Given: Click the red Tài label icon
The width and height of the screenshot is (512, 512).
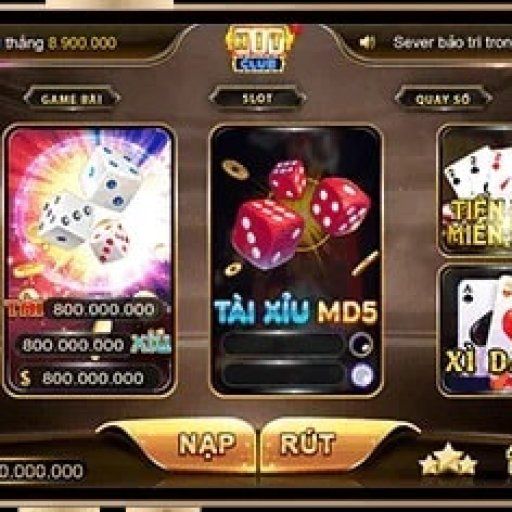Looking at the screenshot, I should point(26,308).
